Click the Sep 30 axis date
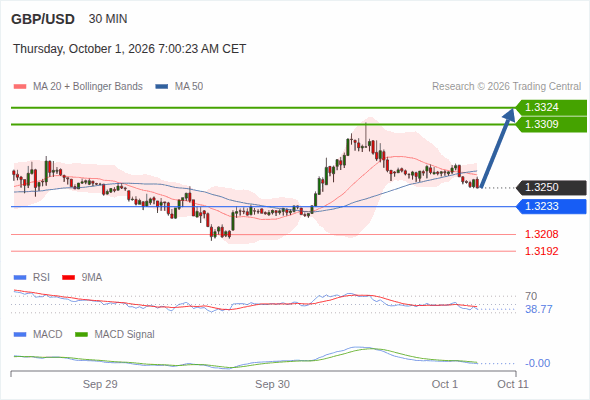Viewport: 590px width, 400px height. pyautogui.click(x=272, y=384)
